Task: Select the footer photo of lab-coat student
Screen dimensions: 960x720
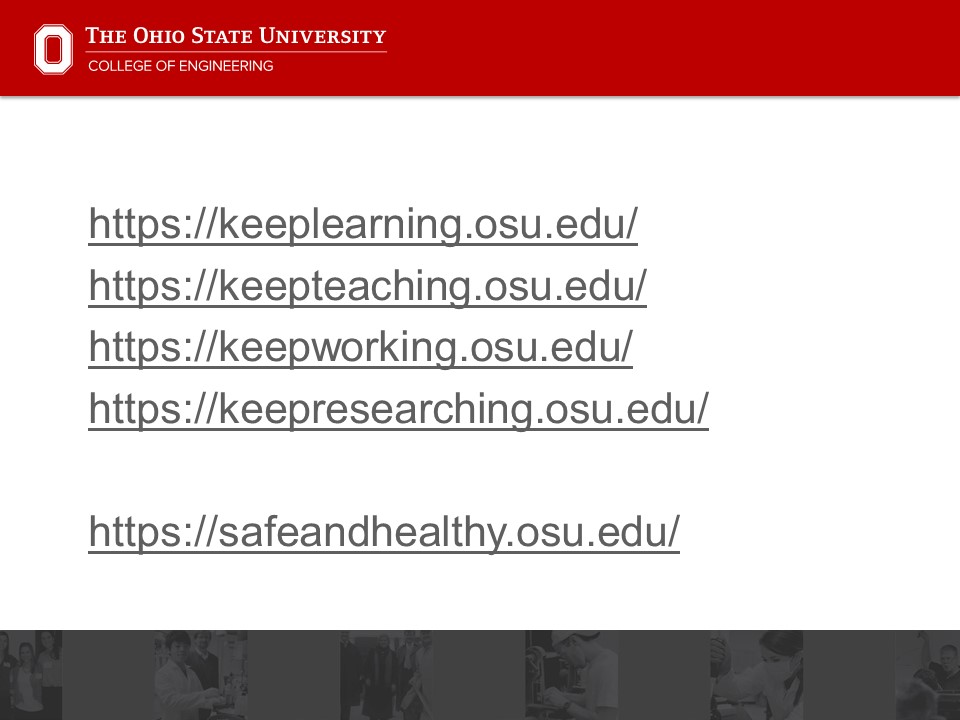Action: coord(200,675)
